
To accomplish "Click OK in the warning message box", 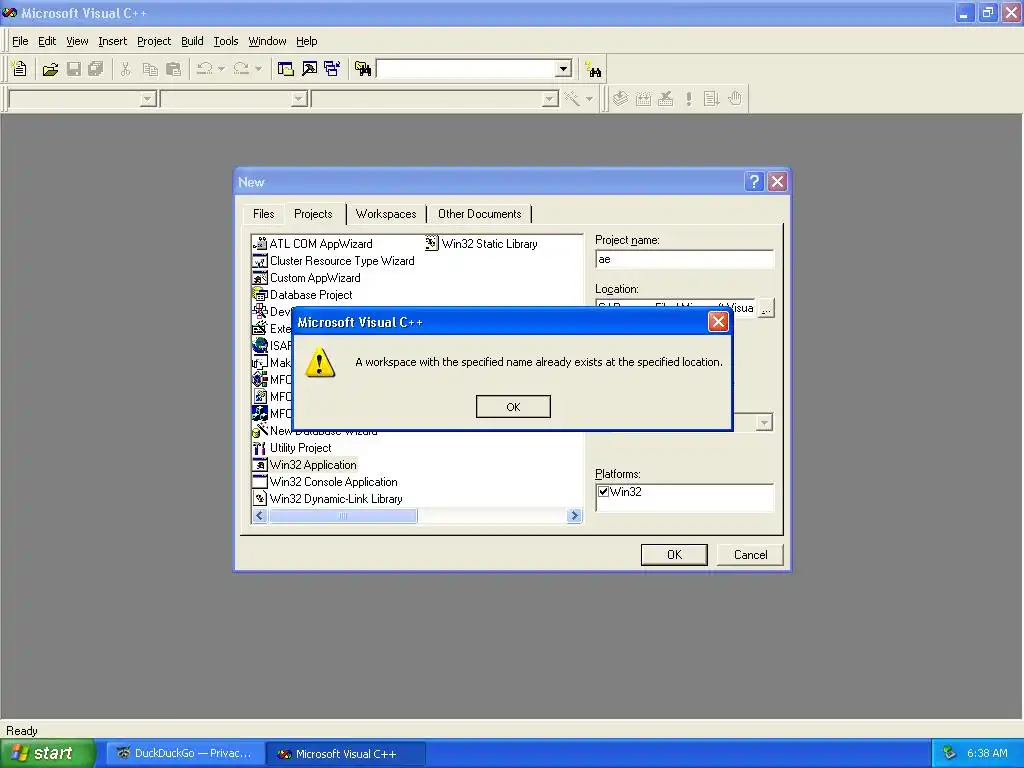I will tap(513, 407).
